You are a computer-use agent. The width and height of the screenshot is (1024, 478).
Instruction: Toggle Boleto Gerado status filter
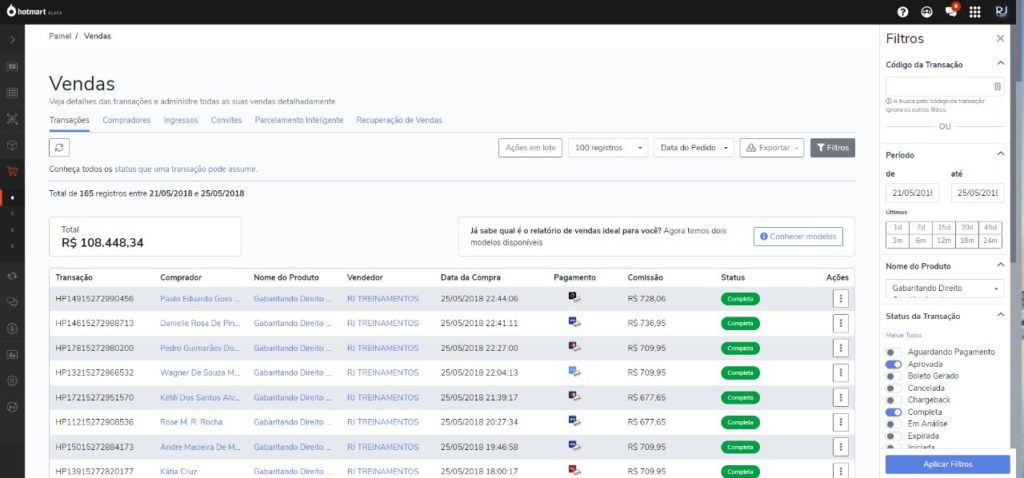tap(893, 376)
